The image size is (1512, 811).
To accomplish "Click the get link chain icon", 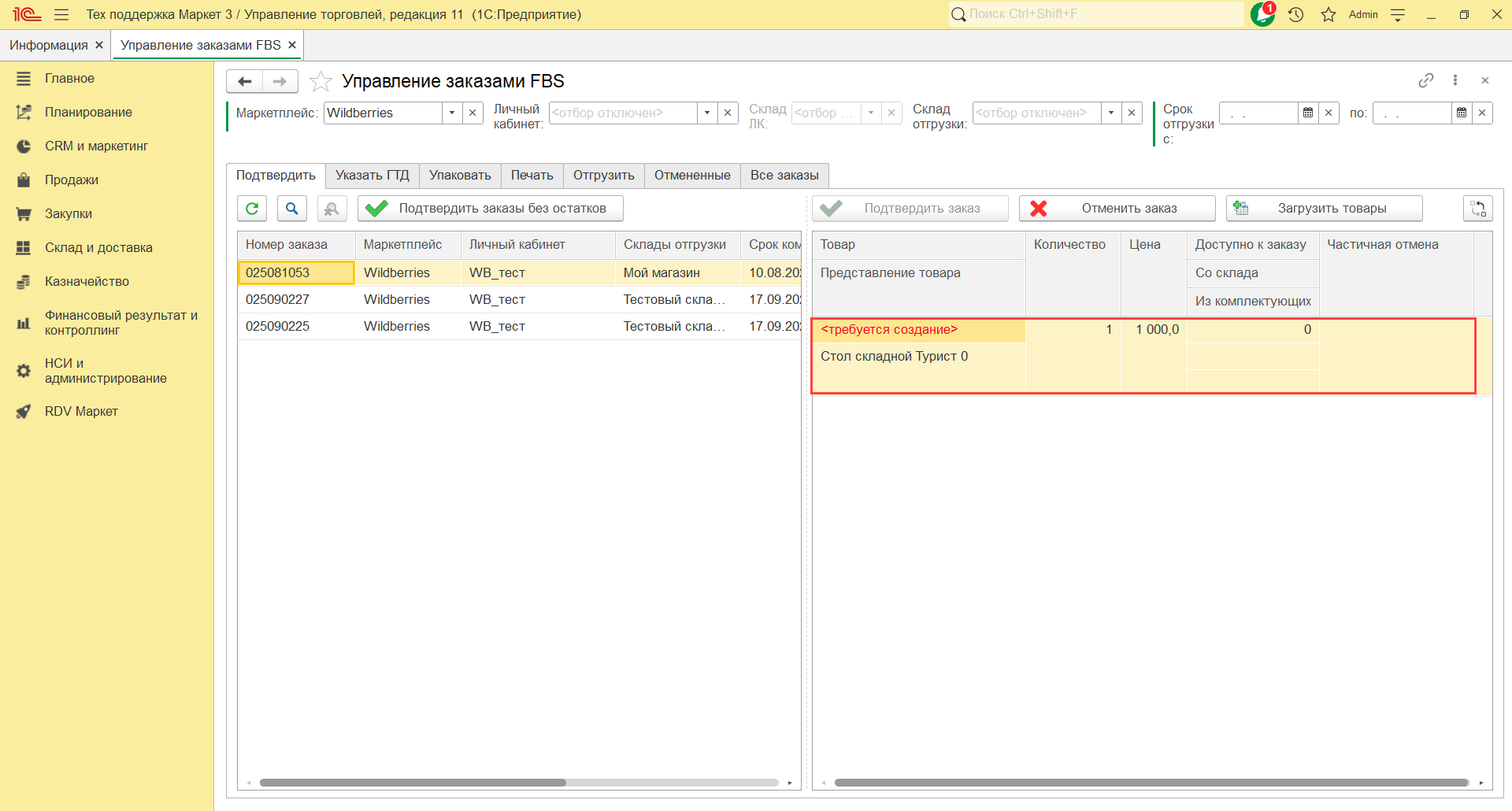I will 1425,80.
